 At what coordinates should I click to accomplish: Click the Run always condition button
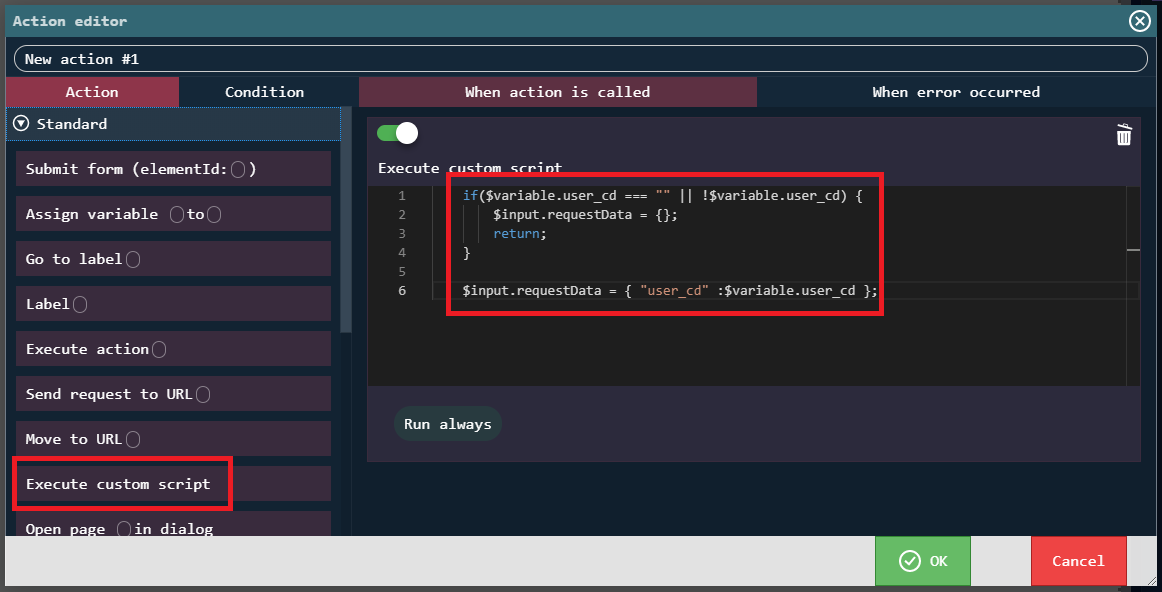[447, 424]
